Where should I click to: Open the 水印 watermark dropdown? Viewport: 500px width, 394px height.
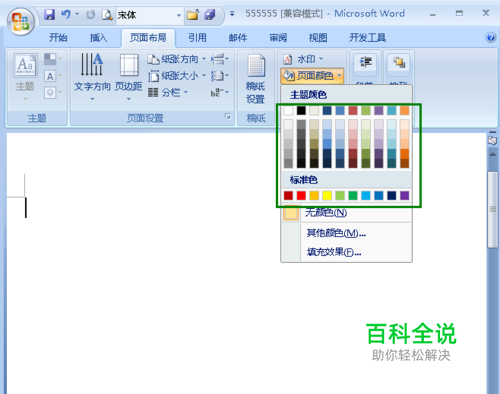pyautogui.click(x=303, y=59)
